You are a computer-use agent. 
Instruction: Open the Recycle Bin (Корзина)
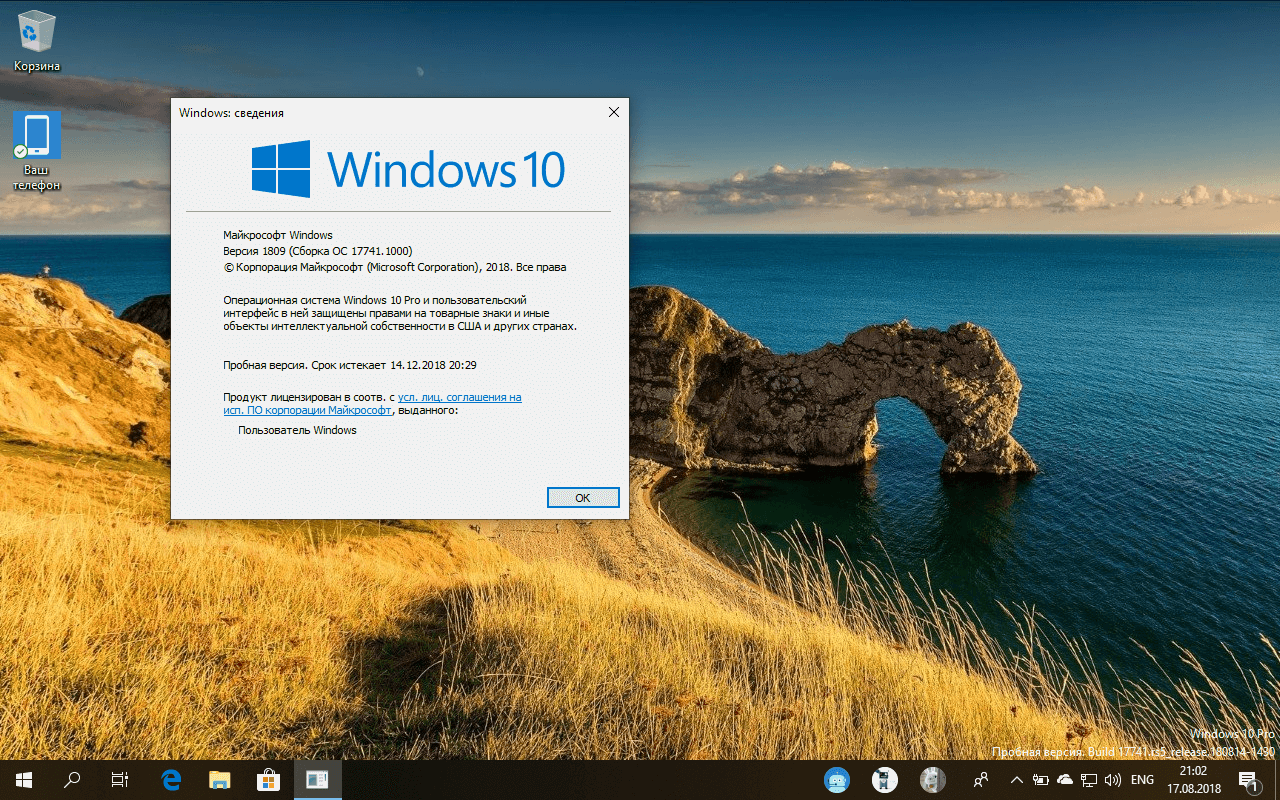tap(36, 35)
